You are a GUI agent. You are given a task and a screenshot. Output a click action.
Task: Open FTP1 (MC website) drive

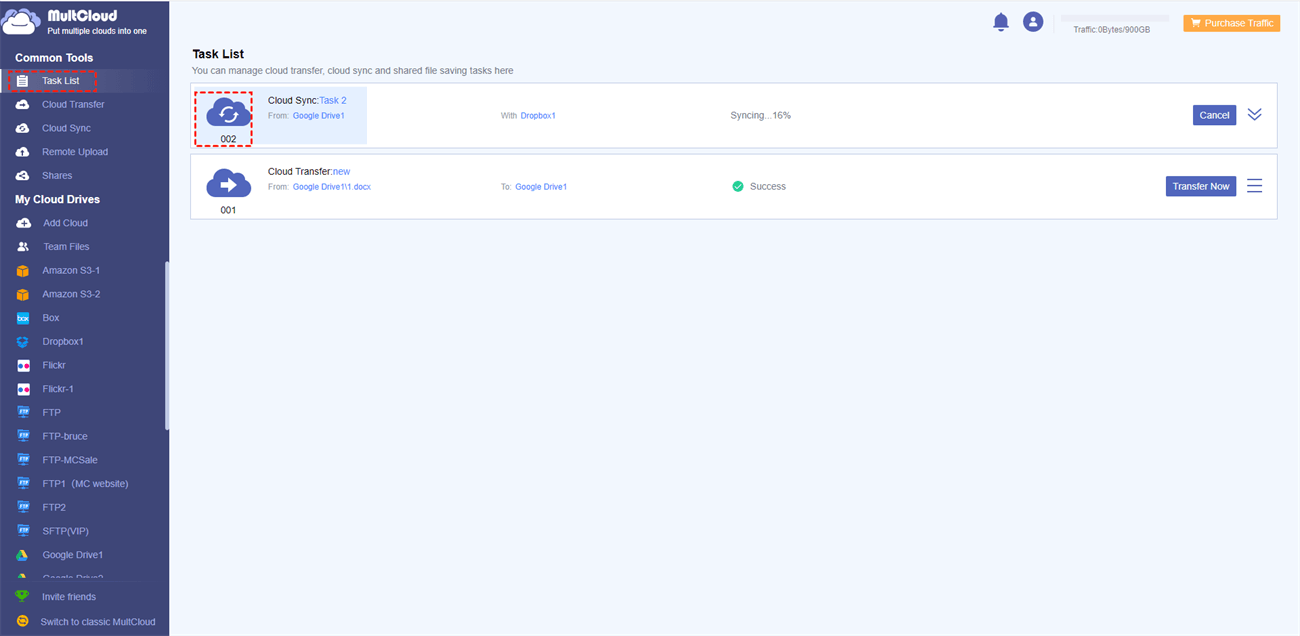coord(84,484)
